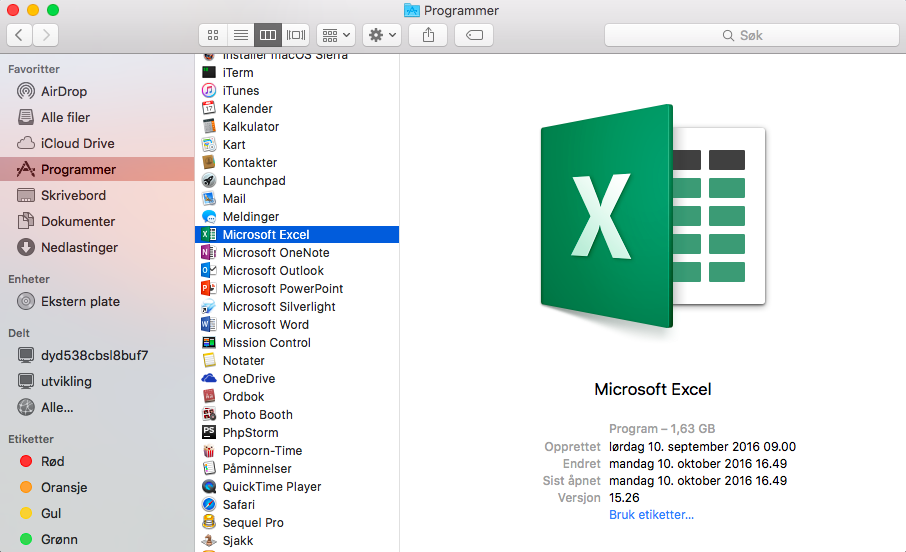Select Mission Control
This screenshot has height=552, width=906.
coord(297,343)
